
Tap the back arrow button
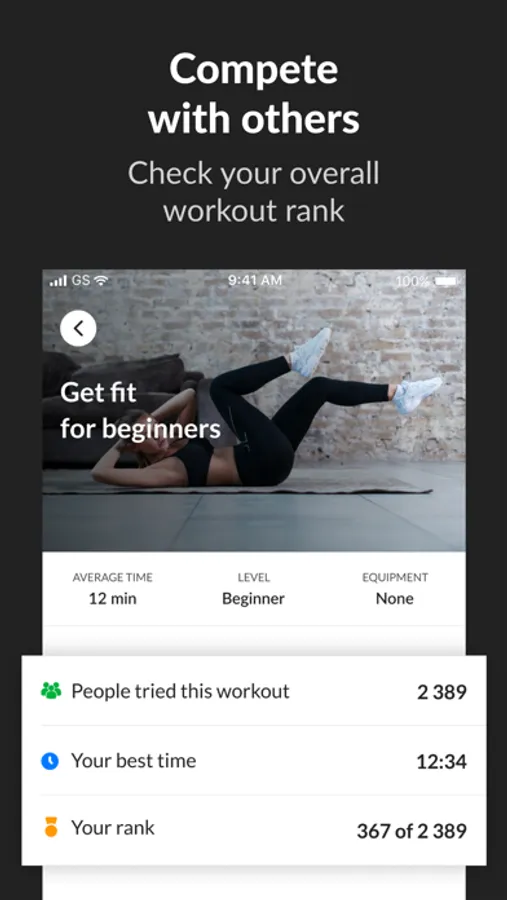78,328
